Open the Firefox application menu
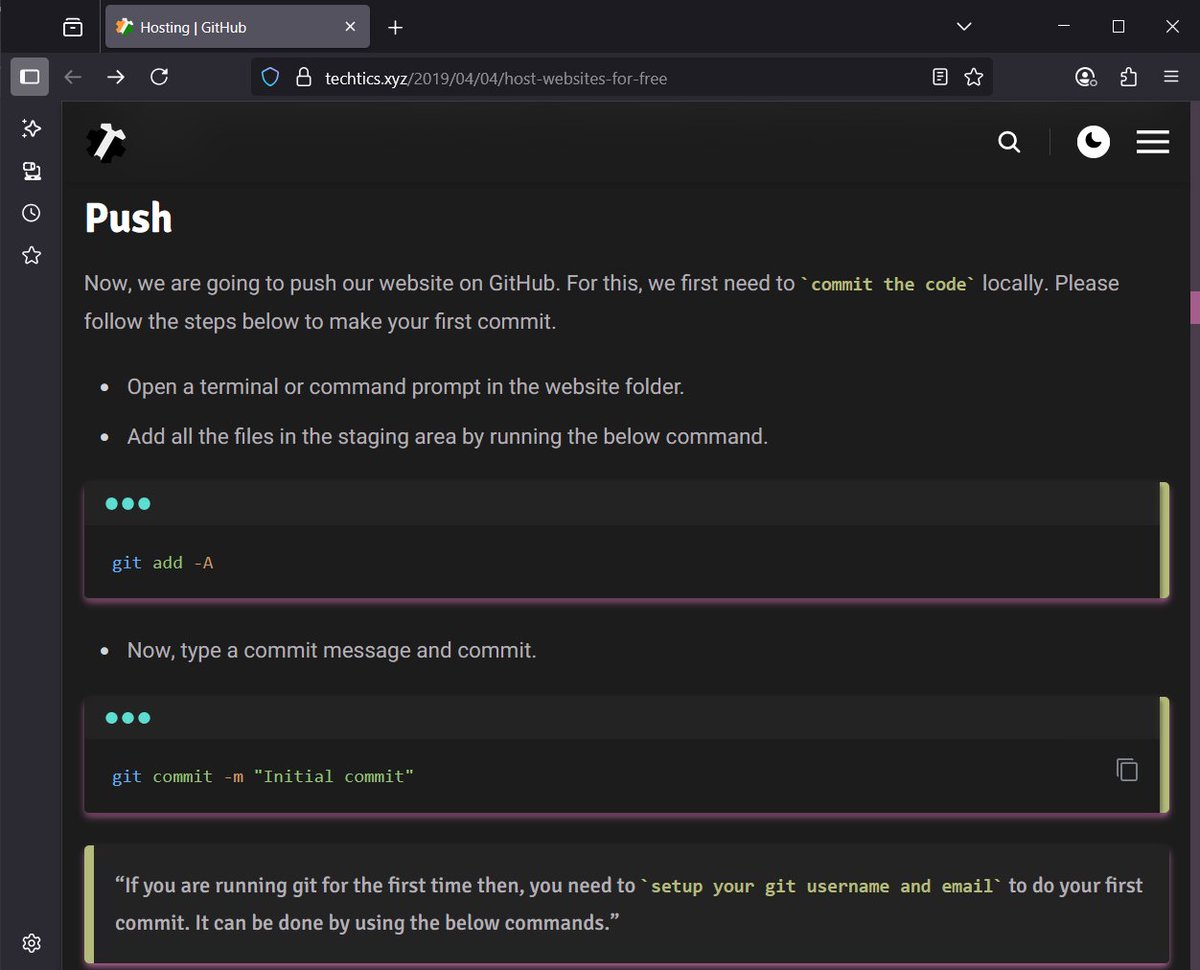Image resolution: width=1200 pixels, height=970 pixels. pos(1172,77)
